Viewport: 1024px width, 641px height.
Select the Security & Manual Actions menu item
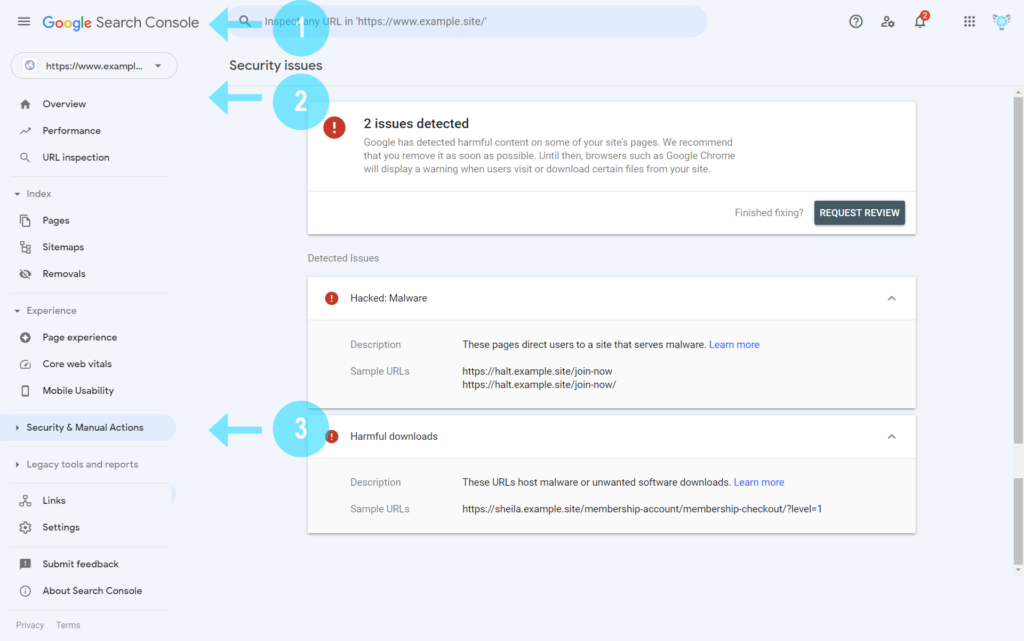pos(83,427)
